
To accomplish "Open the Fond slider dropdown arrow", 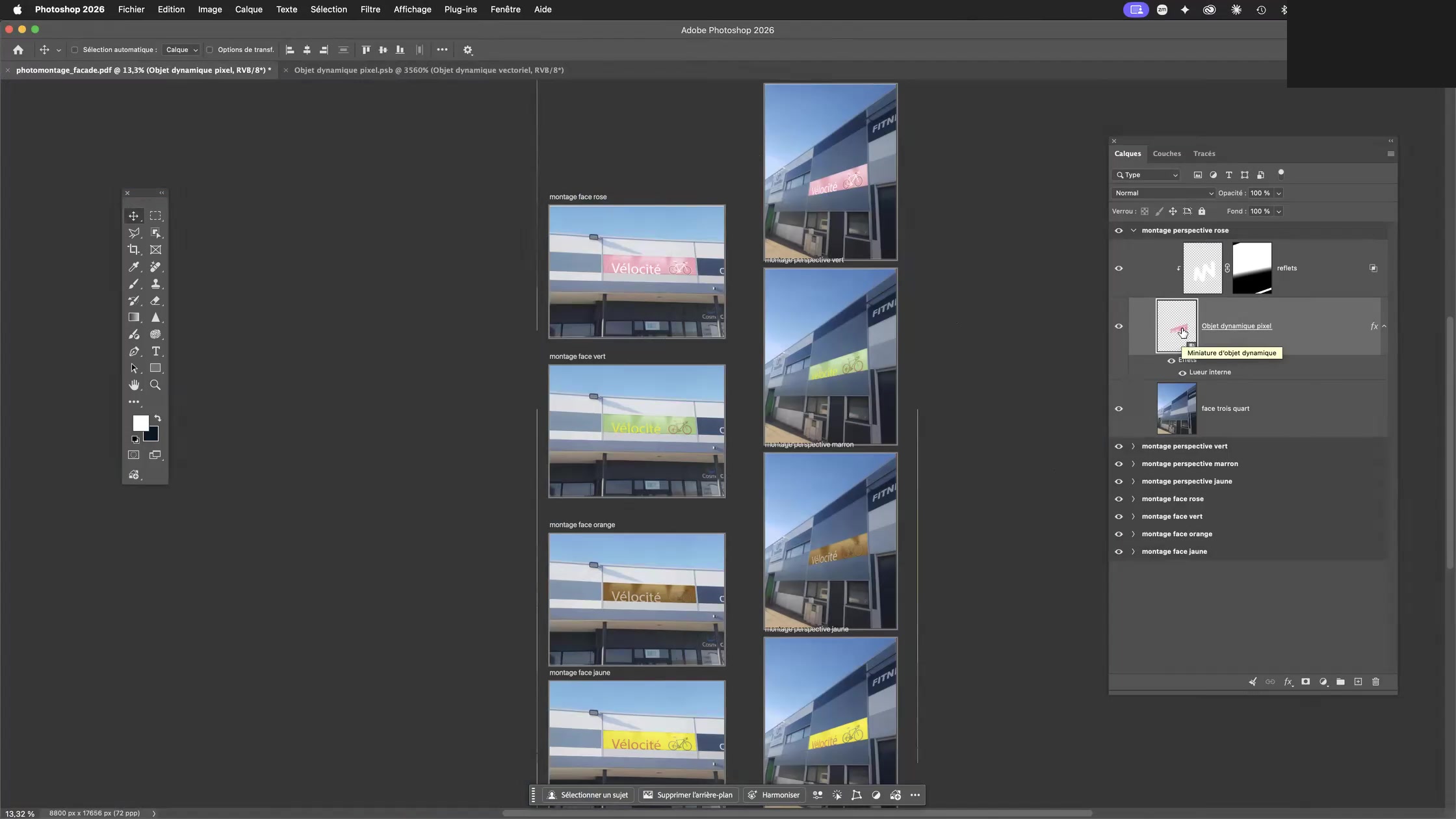I will (x=1279, y=211).
